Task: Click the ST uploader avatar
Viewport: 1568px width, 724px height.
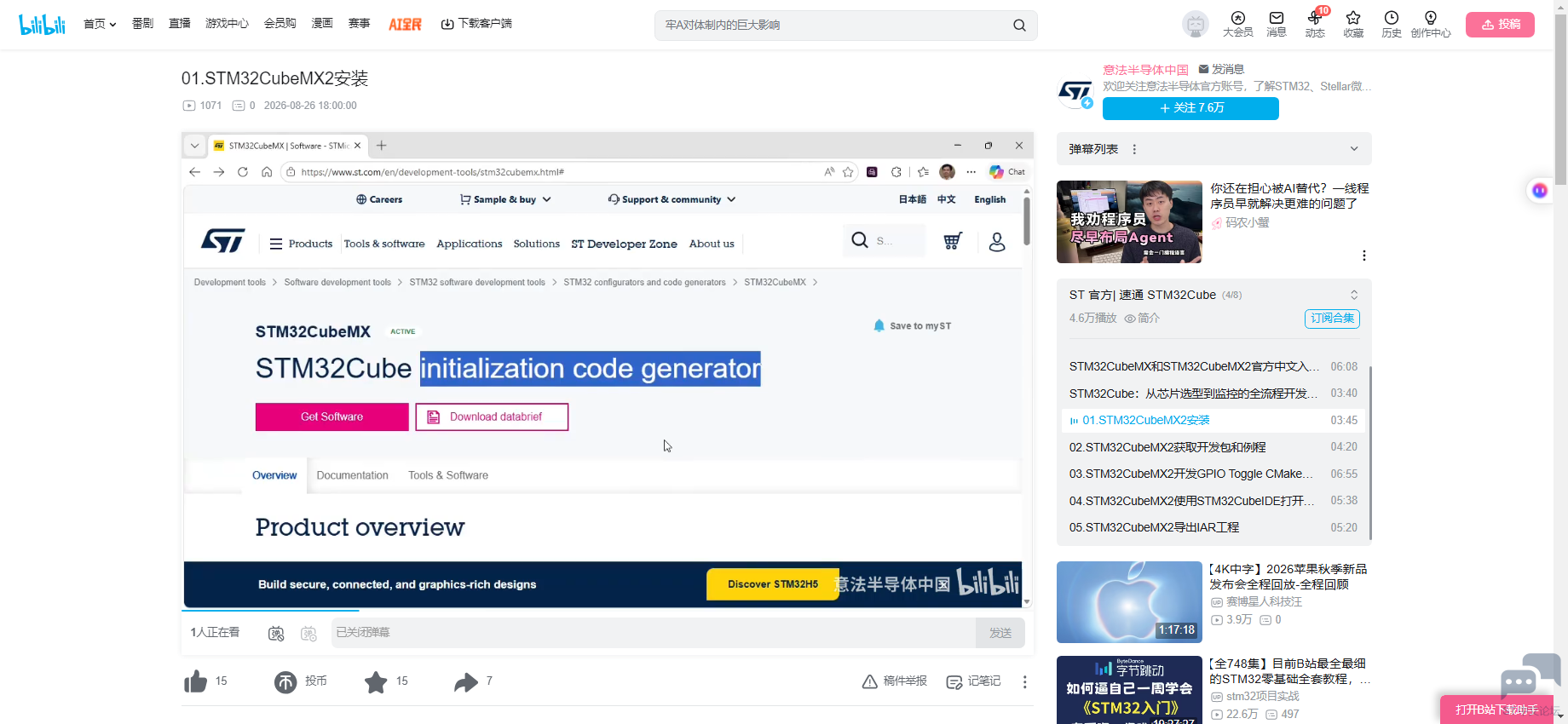Action: (x=1075, y=91)
